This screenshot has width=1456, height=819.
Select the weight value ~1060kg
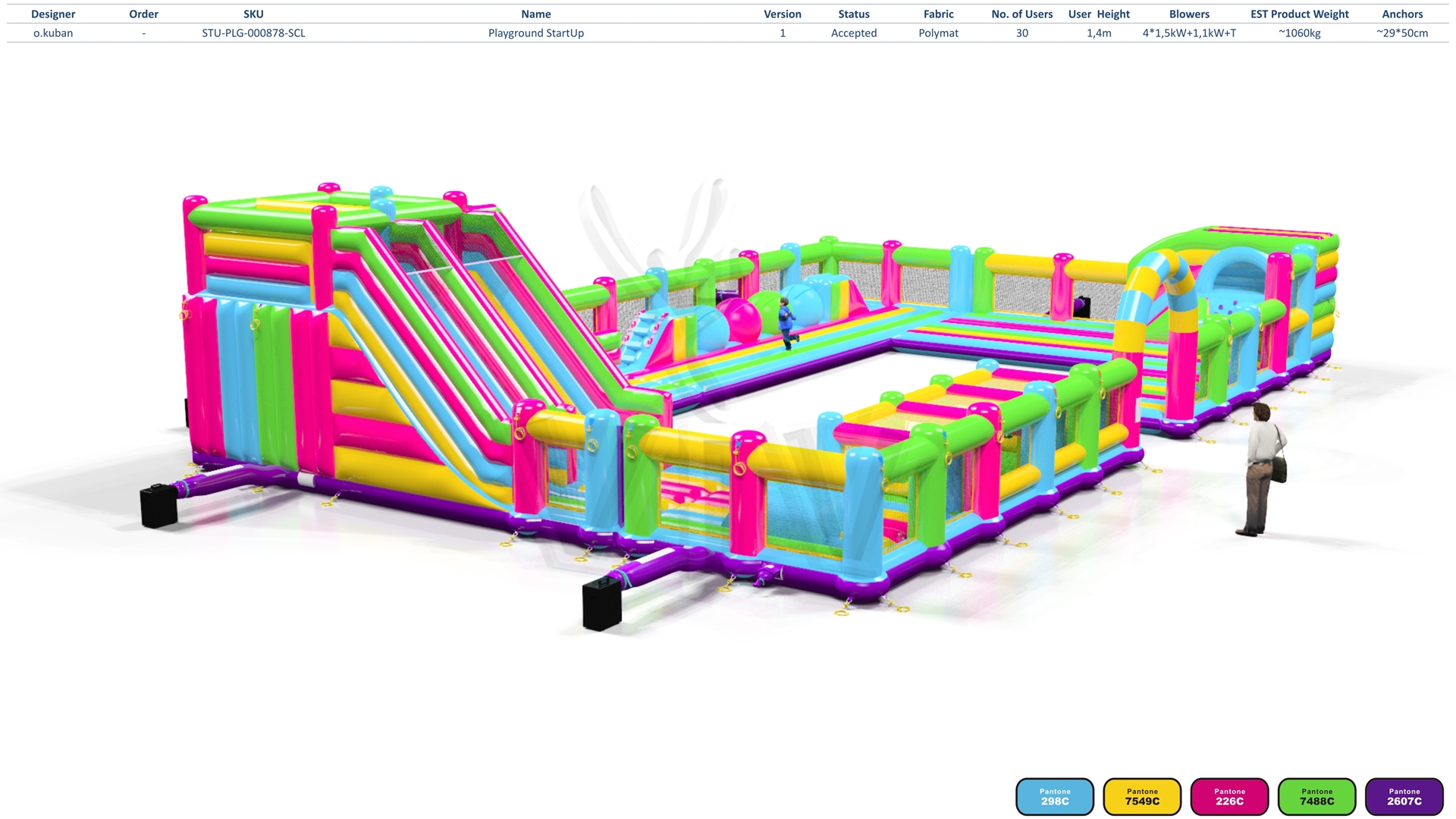(1300, 33)
